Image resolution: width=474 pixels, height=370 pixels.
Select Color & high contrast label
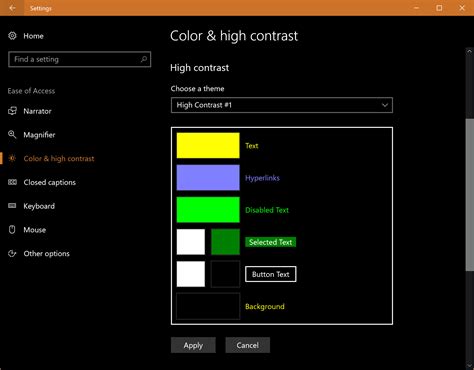59,159
